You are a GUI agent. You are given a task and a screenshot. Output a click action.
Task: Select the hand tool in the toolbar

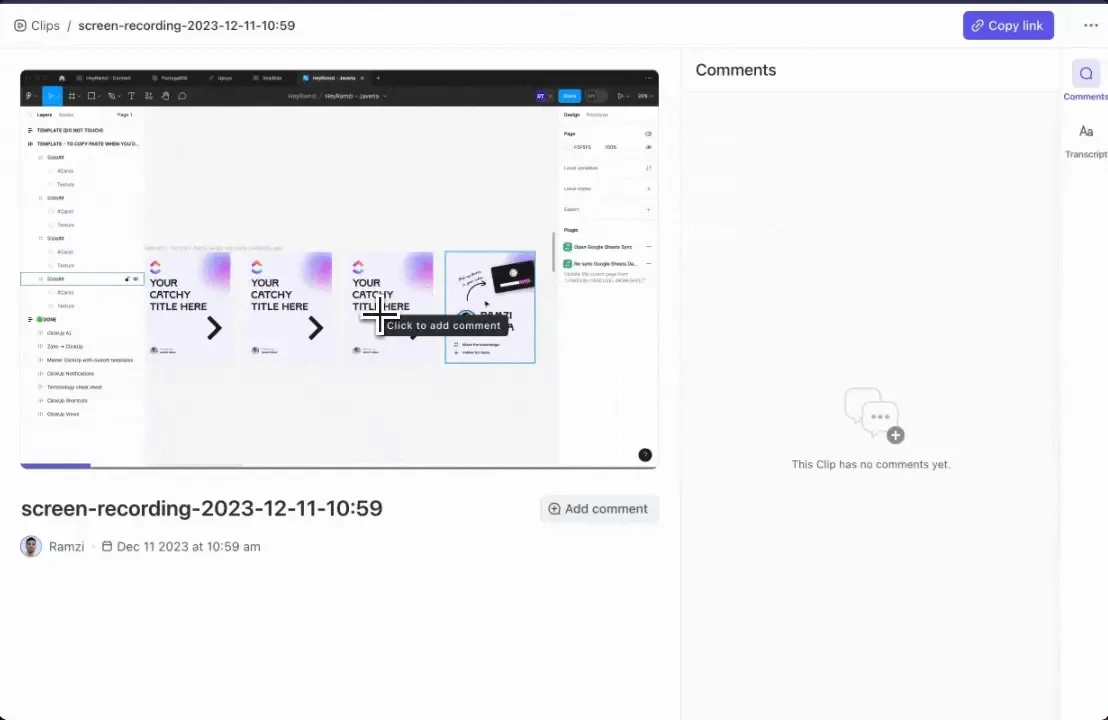coord(165,96)
